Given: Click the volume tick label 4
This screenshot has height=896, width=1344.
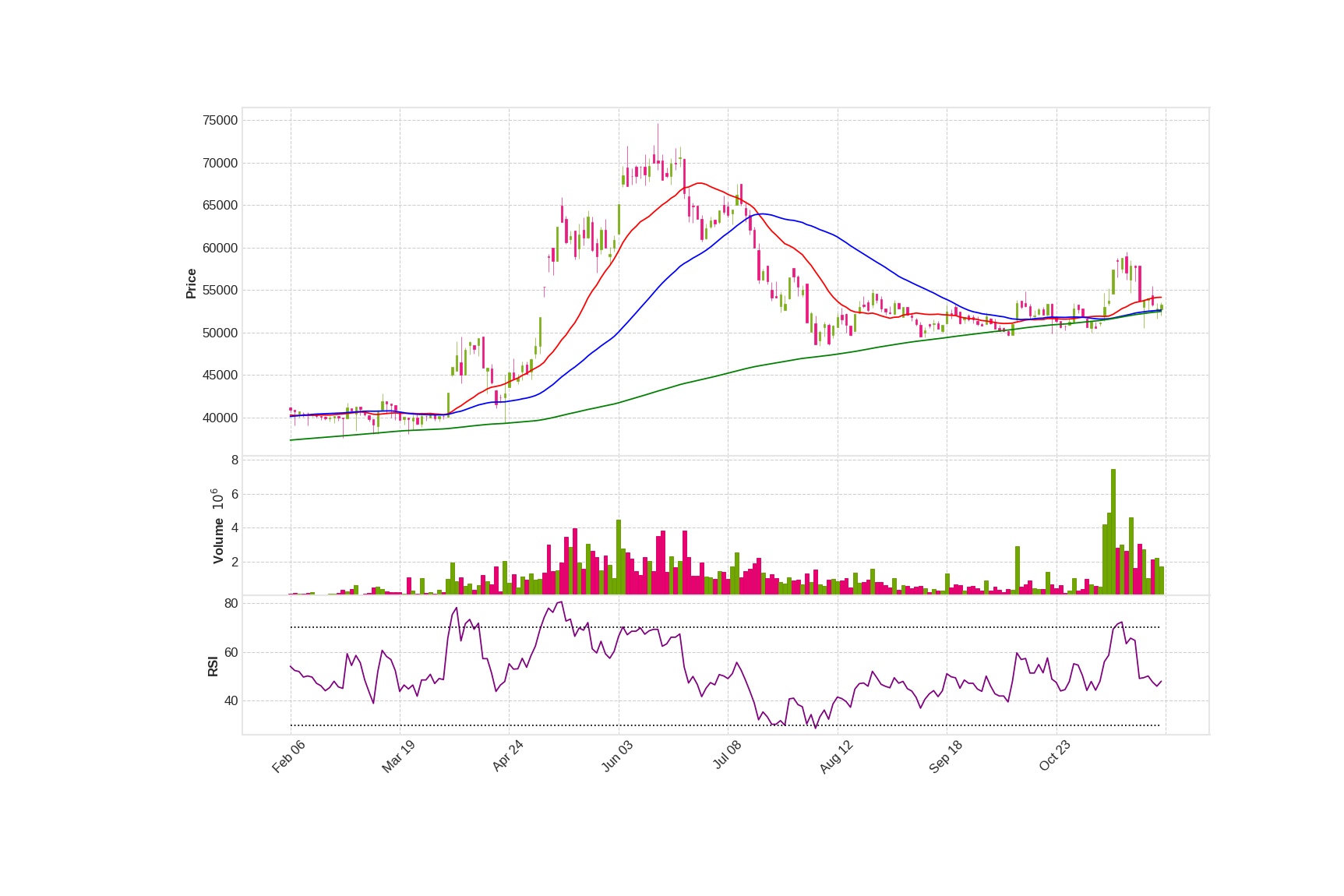Looking at the screenshot, I should [x=235, y=528].
